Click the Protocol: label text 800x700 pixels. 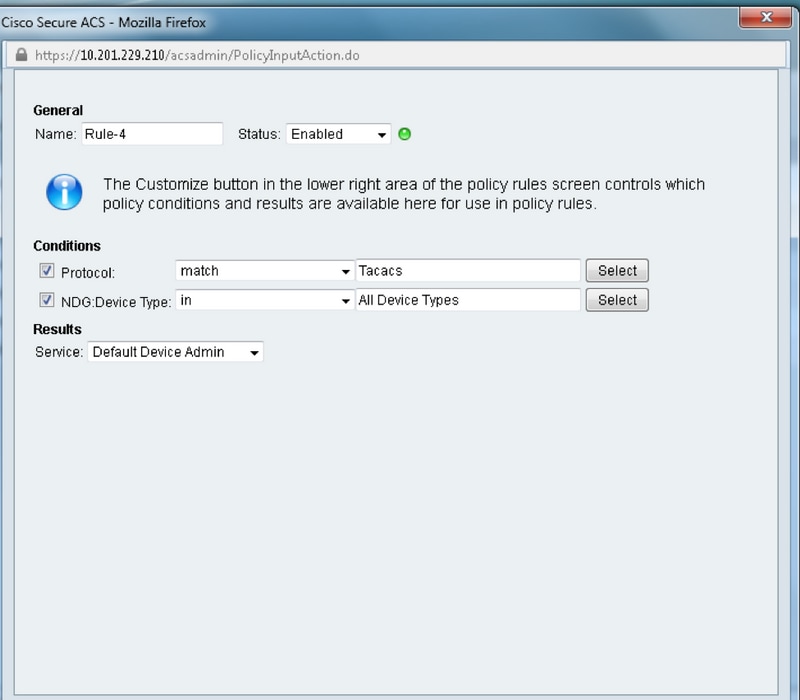point(88,272)
